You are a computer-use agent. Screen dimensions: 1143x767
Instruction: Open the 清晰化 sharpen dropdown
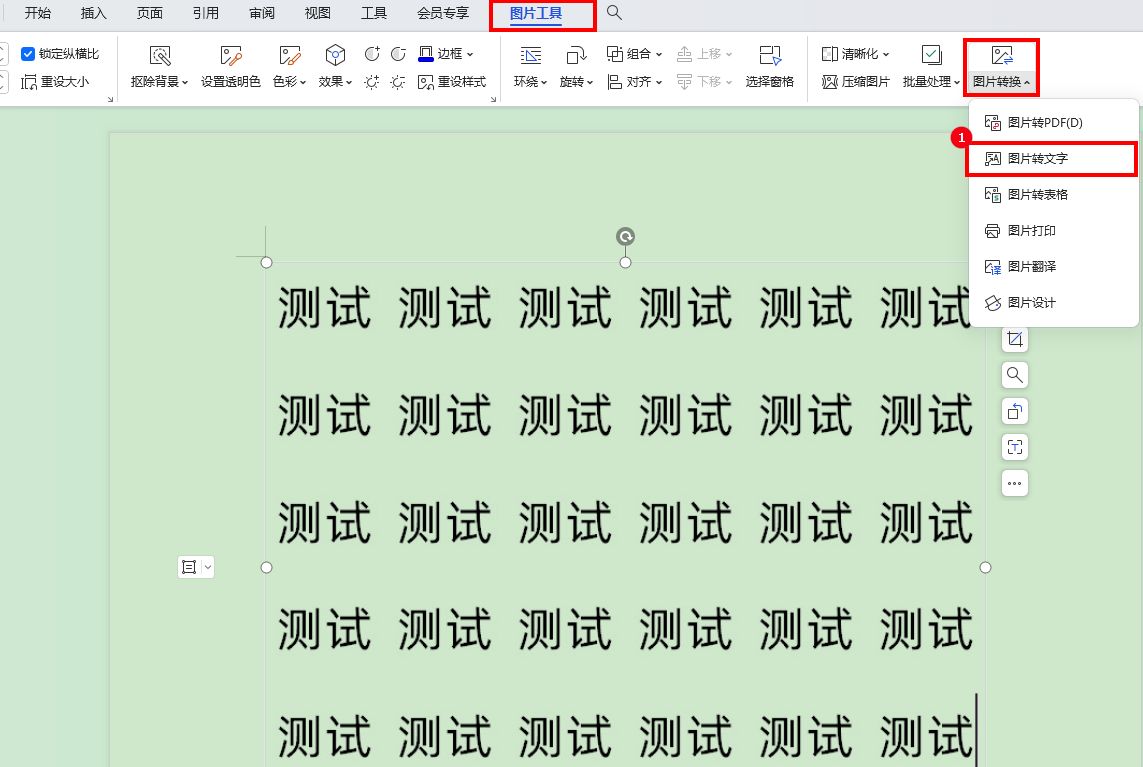click(x=856, y=54)
